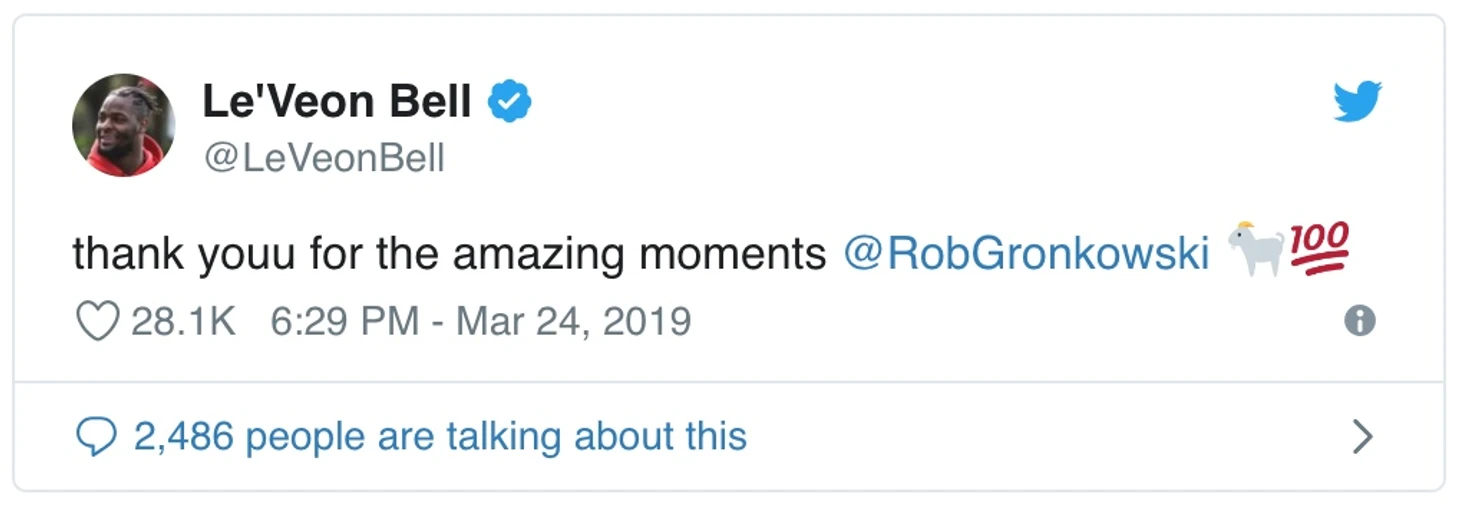This screenshot has height=508, width=1460.
Task: Click the word "Bell" in the header name
Action: 428,102
